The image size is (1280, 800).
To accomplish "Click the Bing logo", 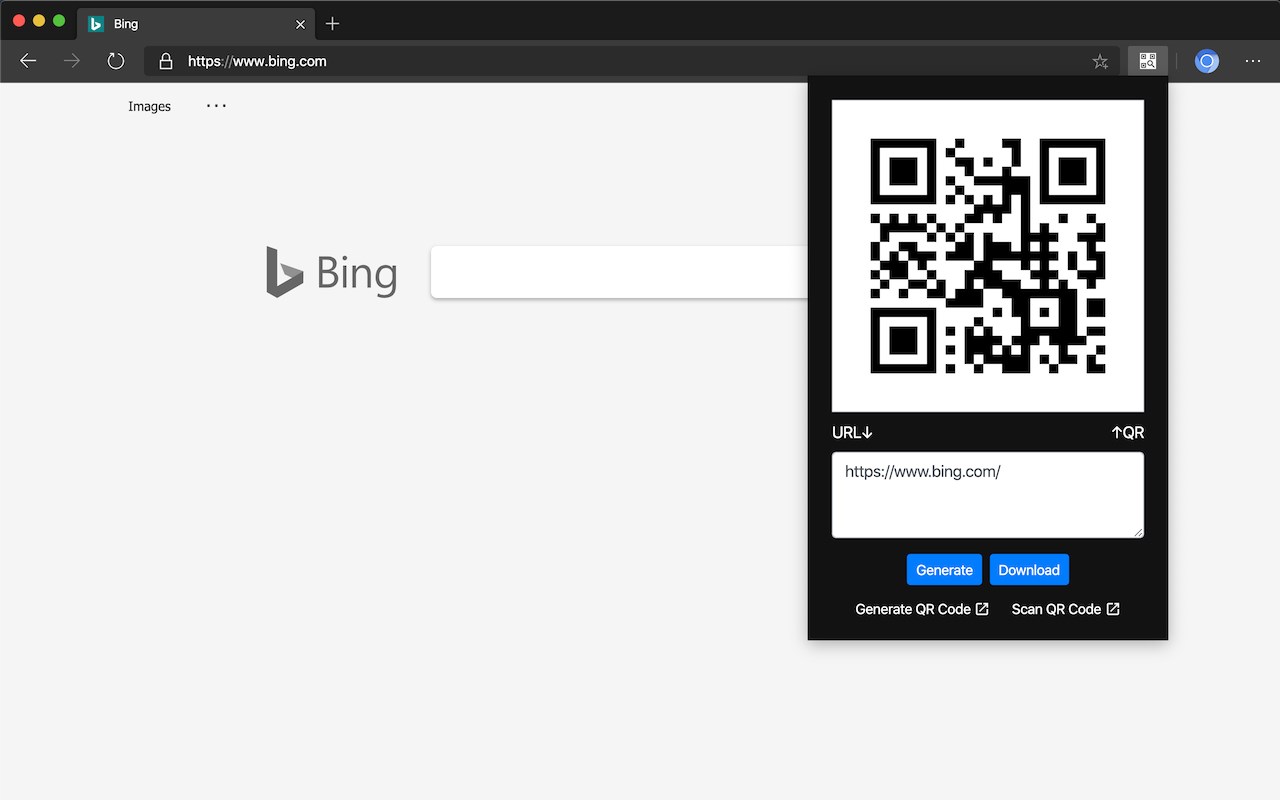I will click(x=331, y=272).
